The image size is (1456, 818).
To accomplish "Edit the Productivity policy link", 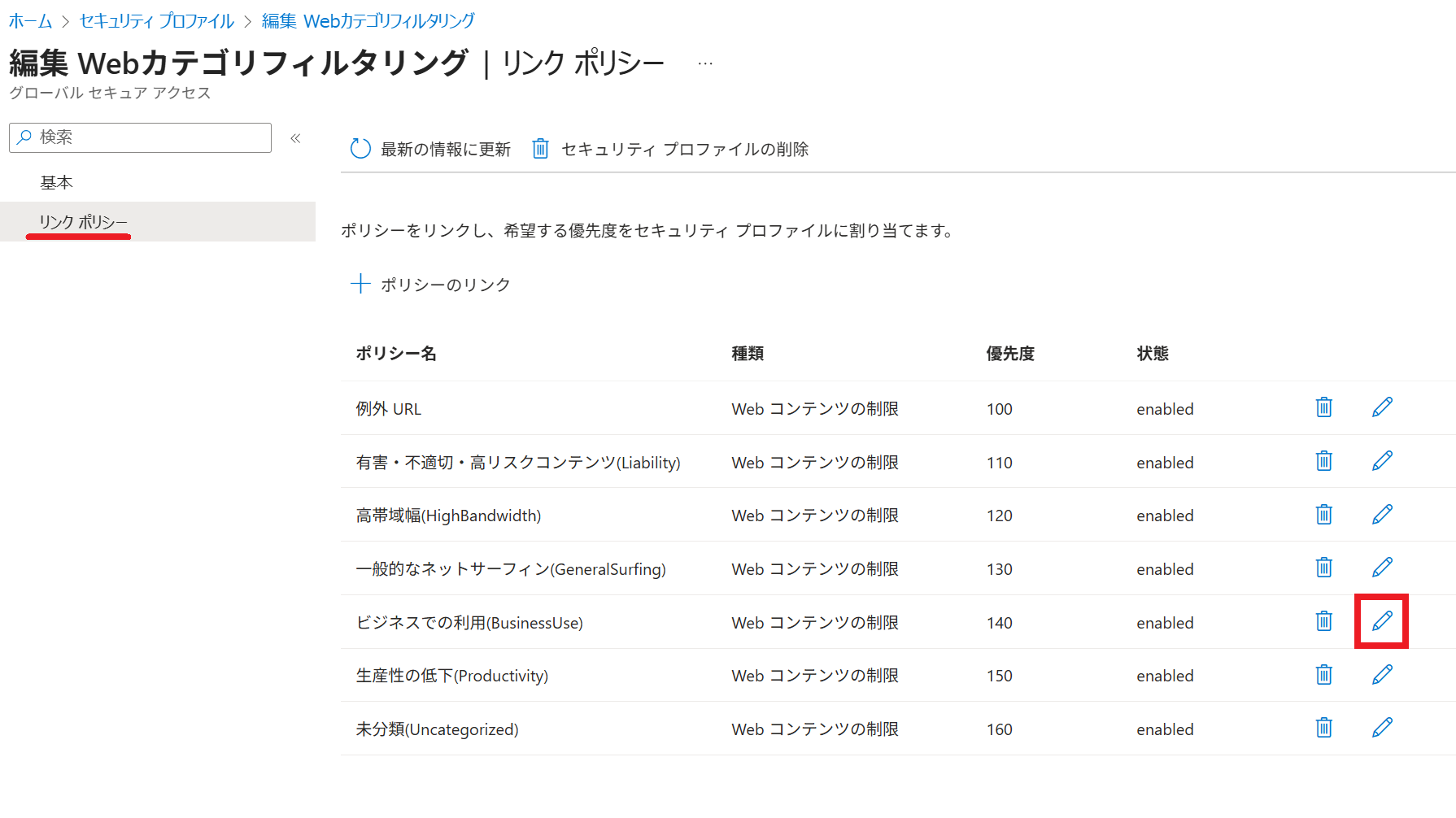I will [x=1382, y=675].
